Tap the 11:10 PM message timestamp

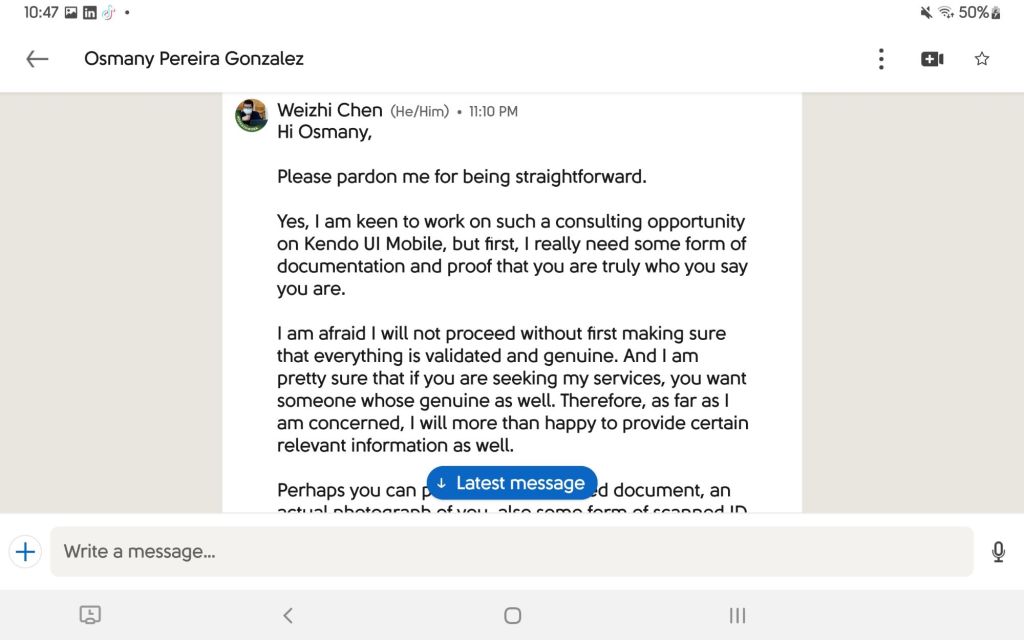point(493,112)
